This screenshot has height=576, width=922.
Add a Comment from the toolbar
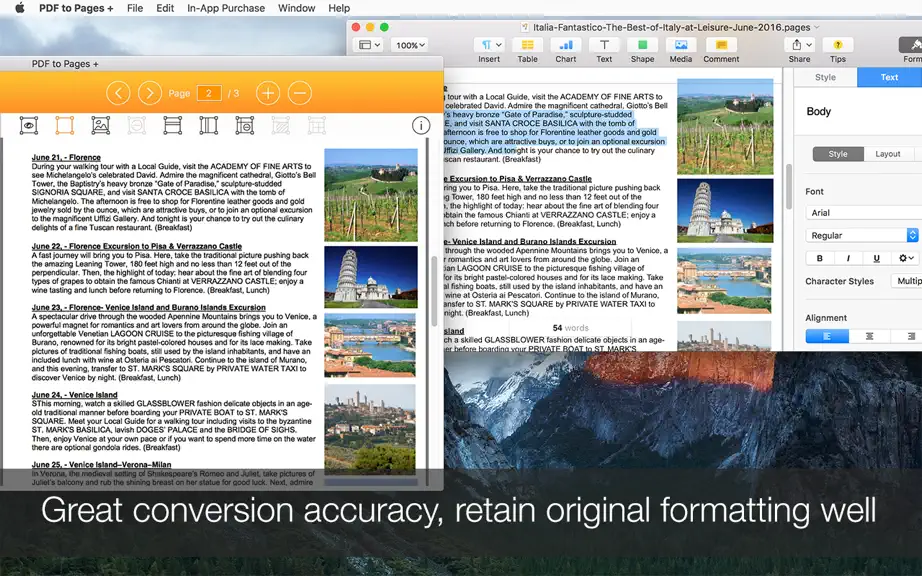point(721,51)
